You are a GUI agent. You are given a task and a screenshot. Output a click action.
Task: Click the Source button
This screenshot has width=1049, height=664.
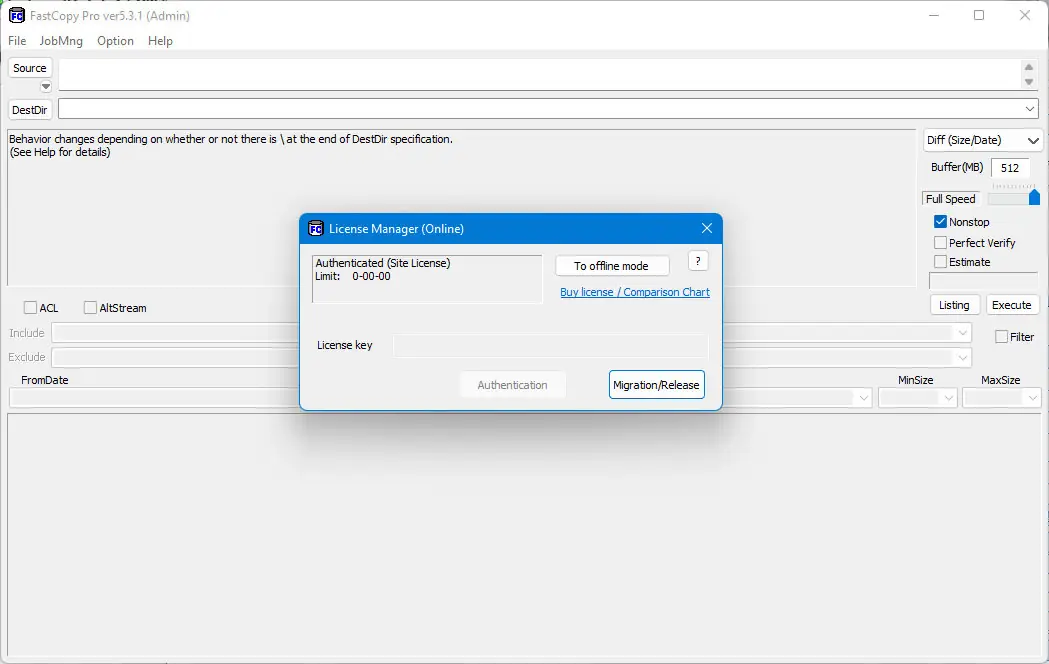(x=29, y=68)
